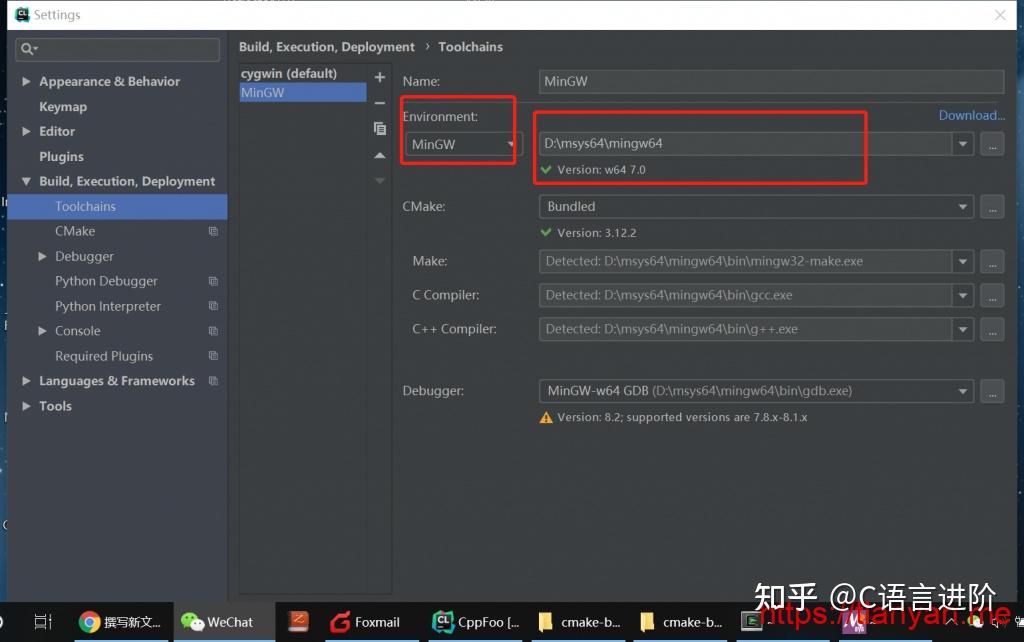
Task: Expand the Debugger tree node
Action: click(41, 256)
